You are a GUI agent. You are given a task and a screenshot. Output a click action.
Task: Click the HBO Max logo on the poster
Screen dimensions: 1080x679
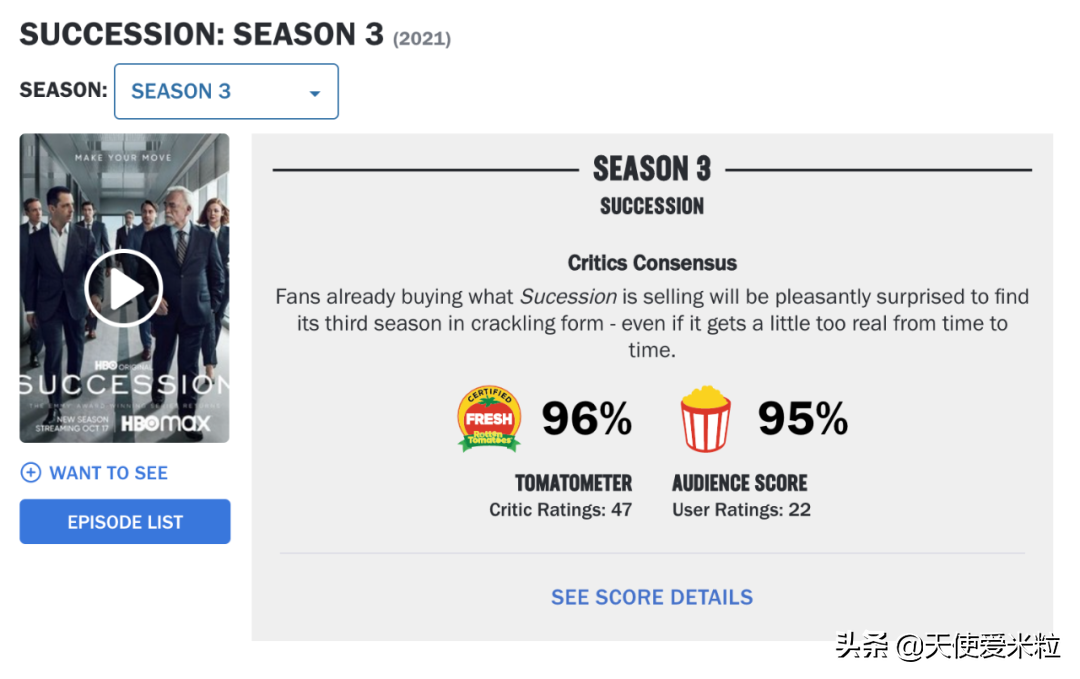pos(166,423)
